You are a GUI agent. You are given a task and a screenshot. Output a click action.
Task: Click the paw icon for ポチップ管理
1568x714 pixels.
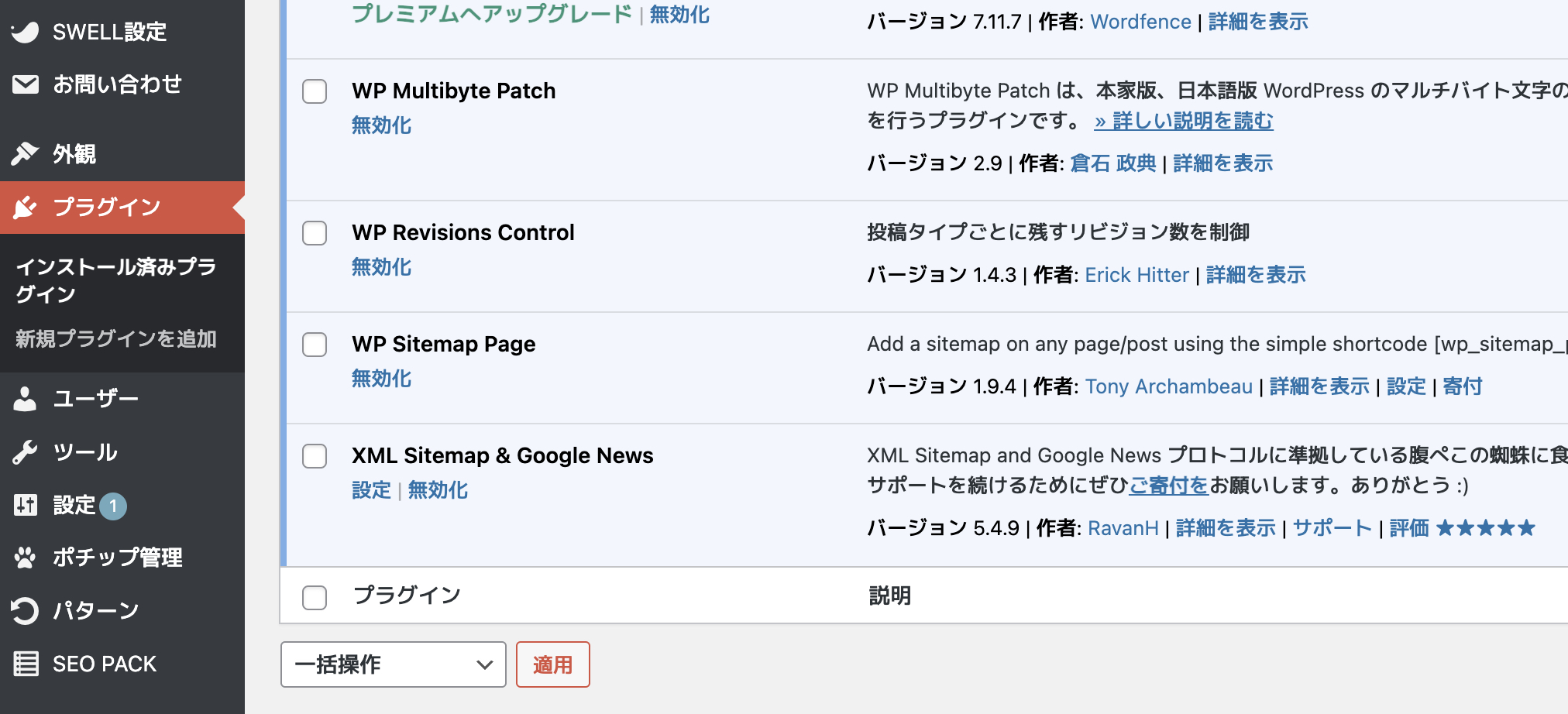[x=25, y=558]
